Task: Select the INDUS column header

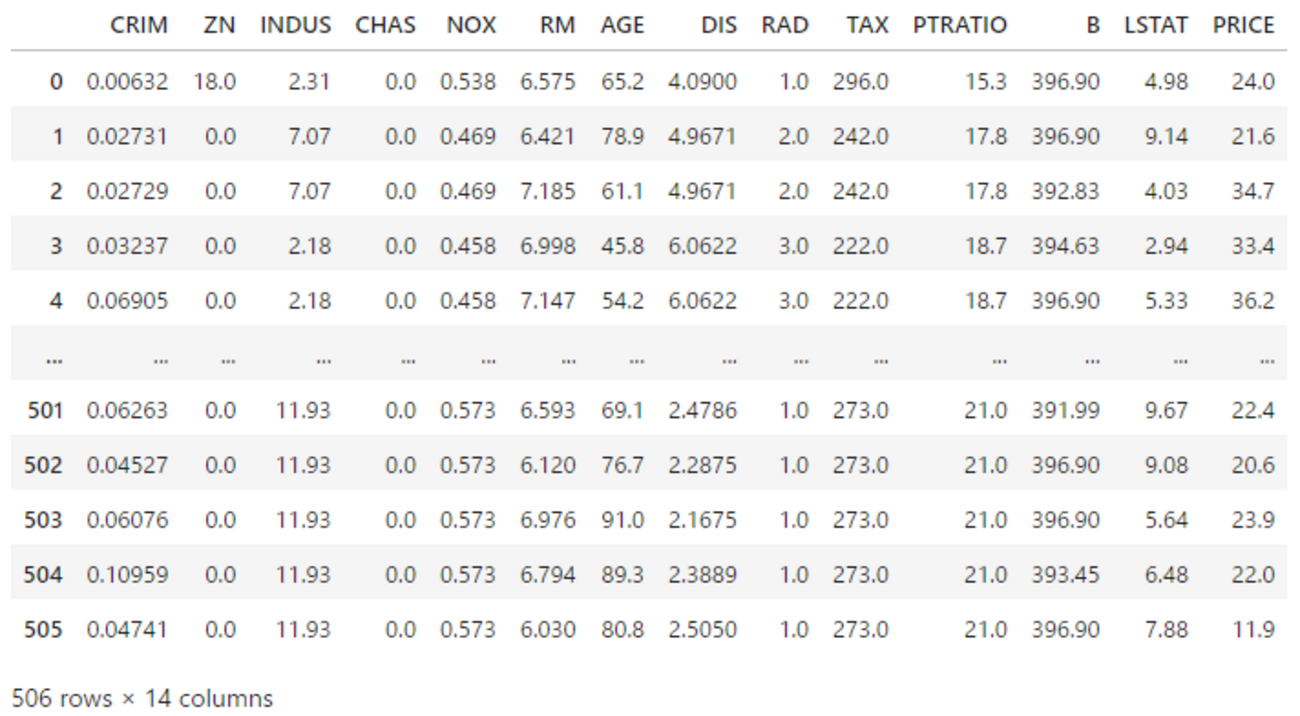Action: (x=295, y=26)
